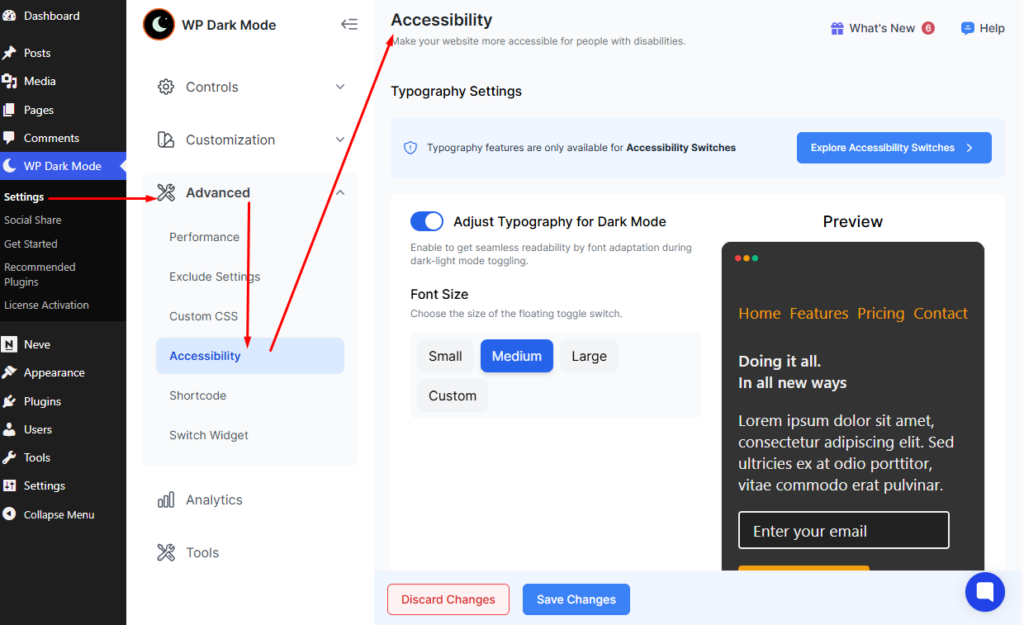This screenshot has width=1024, height=625.
Task: Select the Large font size option
Action: (589, 356)
